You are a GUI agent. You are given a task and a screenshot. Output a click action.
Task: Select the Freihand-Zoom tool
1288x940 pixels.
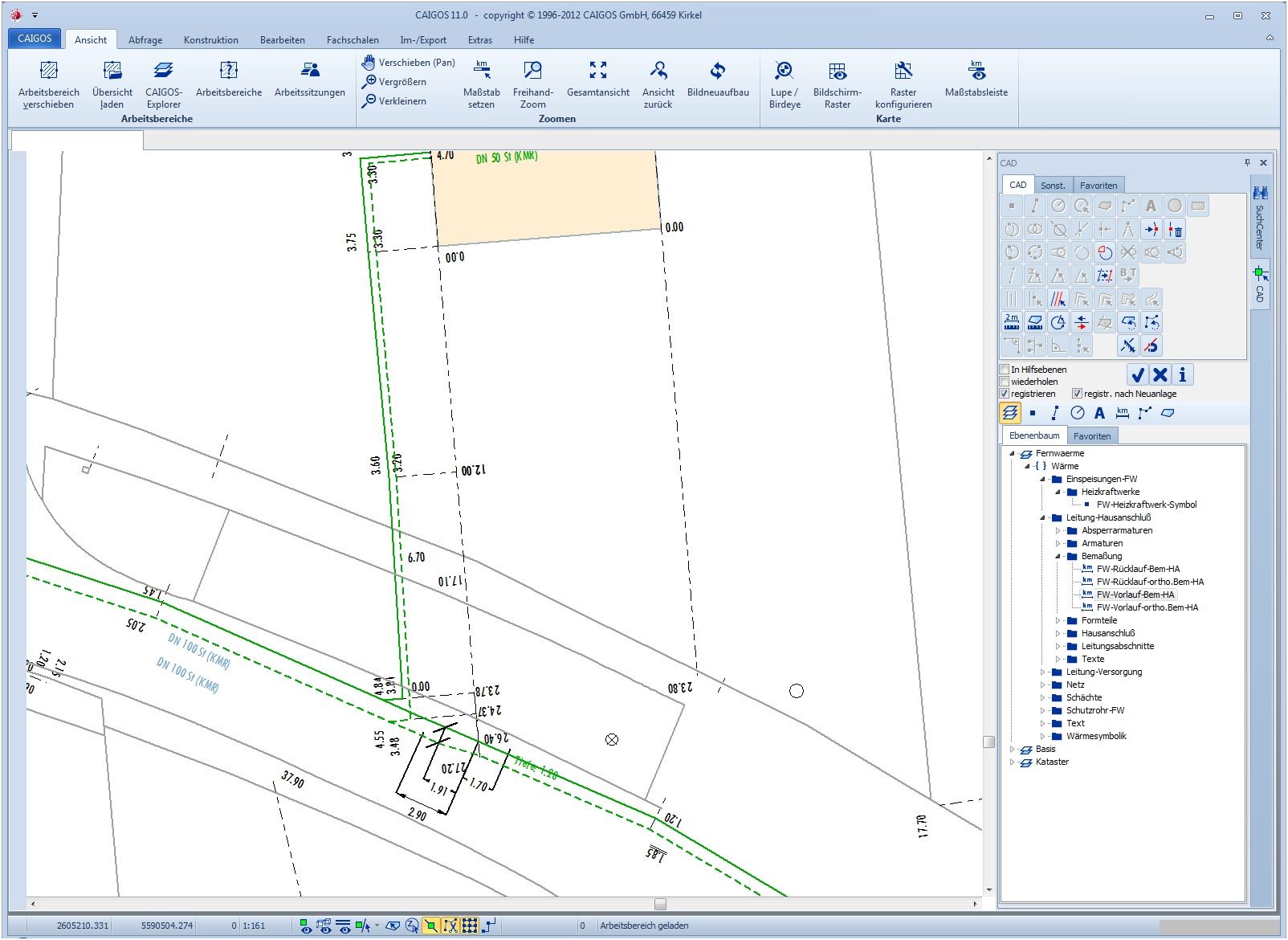tap(532, 71)
